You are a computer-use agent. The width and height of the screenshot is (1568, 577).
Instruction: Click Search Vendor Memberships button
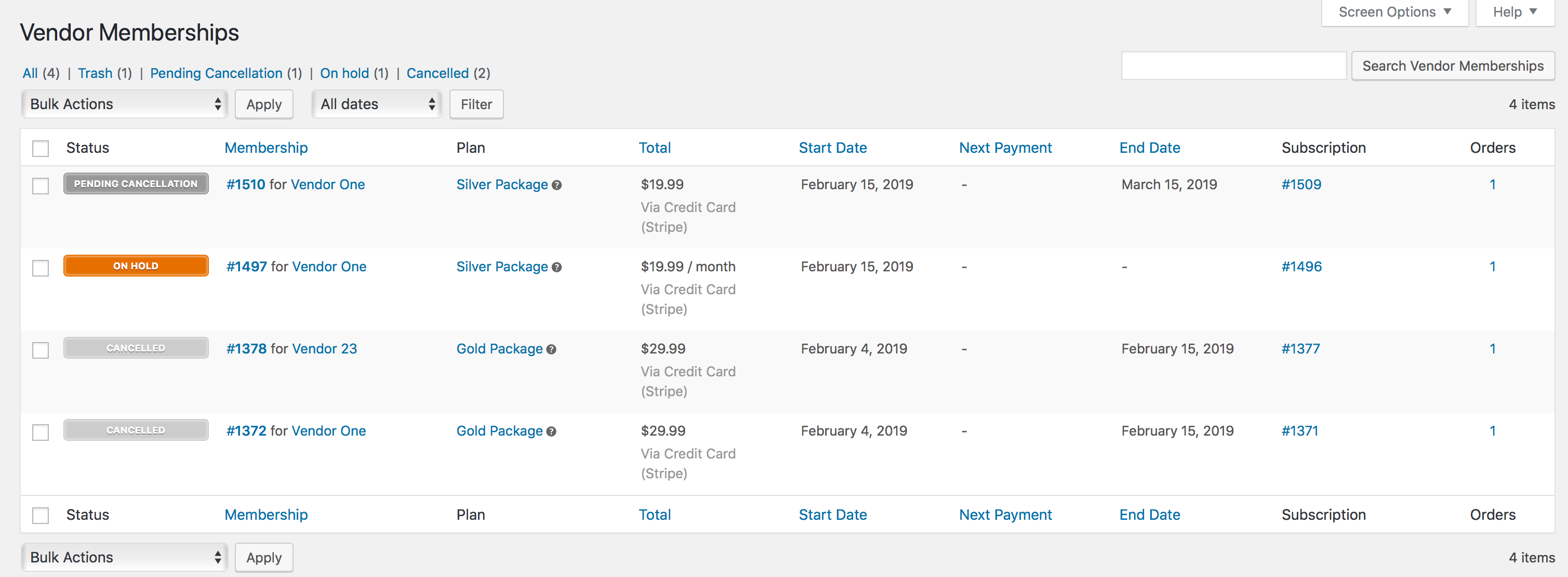click(1453, 66)
